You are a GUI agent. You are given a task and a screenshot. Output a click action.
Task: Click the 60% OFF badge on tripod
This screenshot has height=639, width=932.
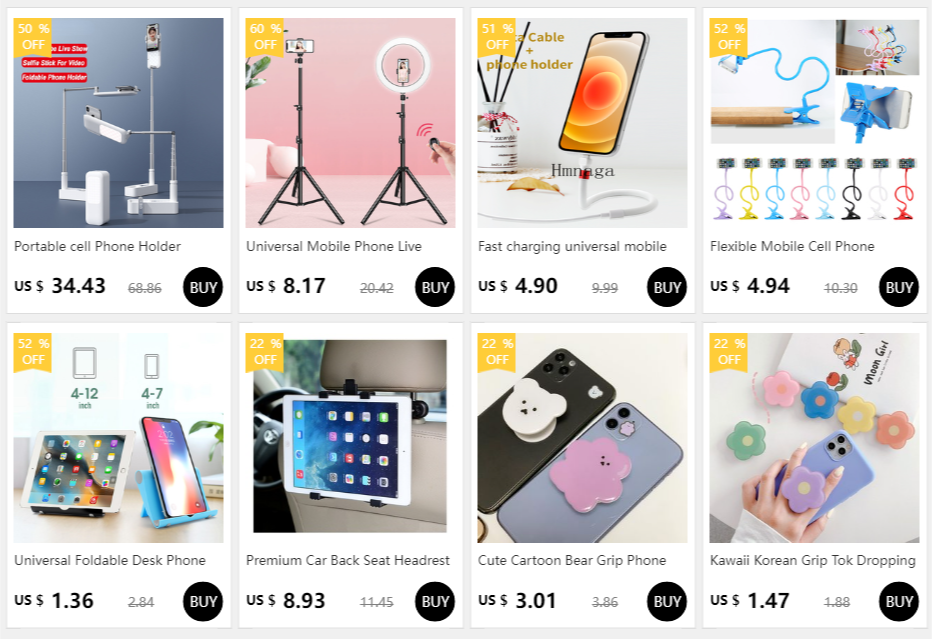pos(265,37)
